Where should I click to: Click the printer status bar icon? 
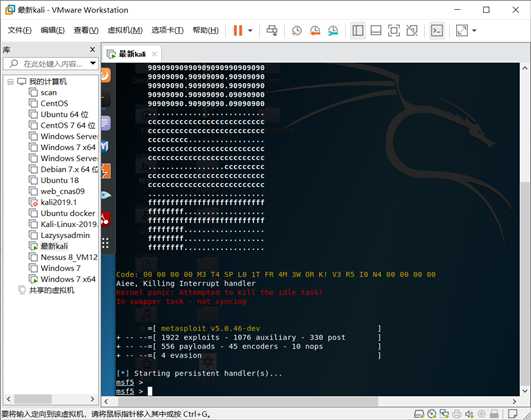click(457, 414)
